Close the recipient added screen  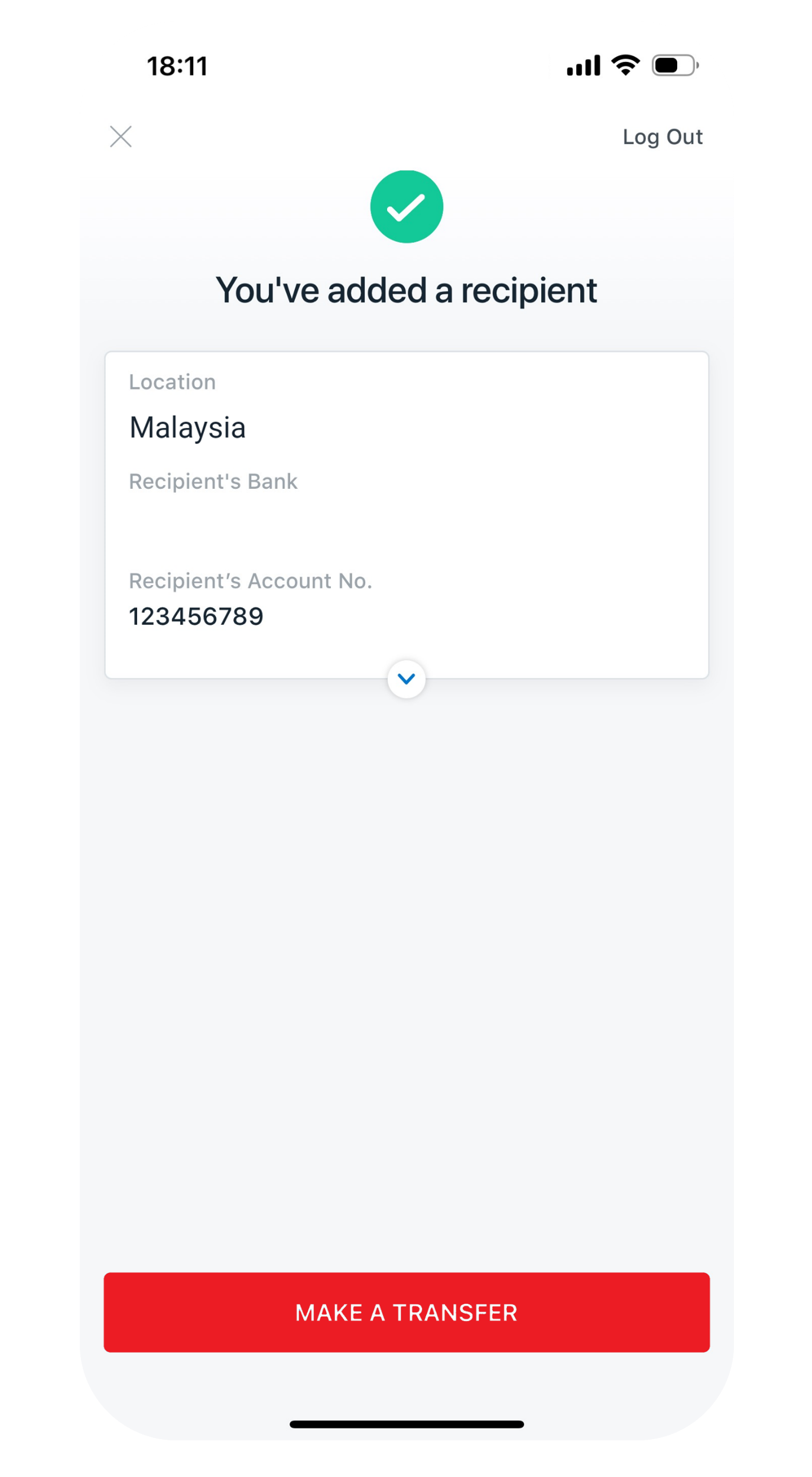click(121, 137)
